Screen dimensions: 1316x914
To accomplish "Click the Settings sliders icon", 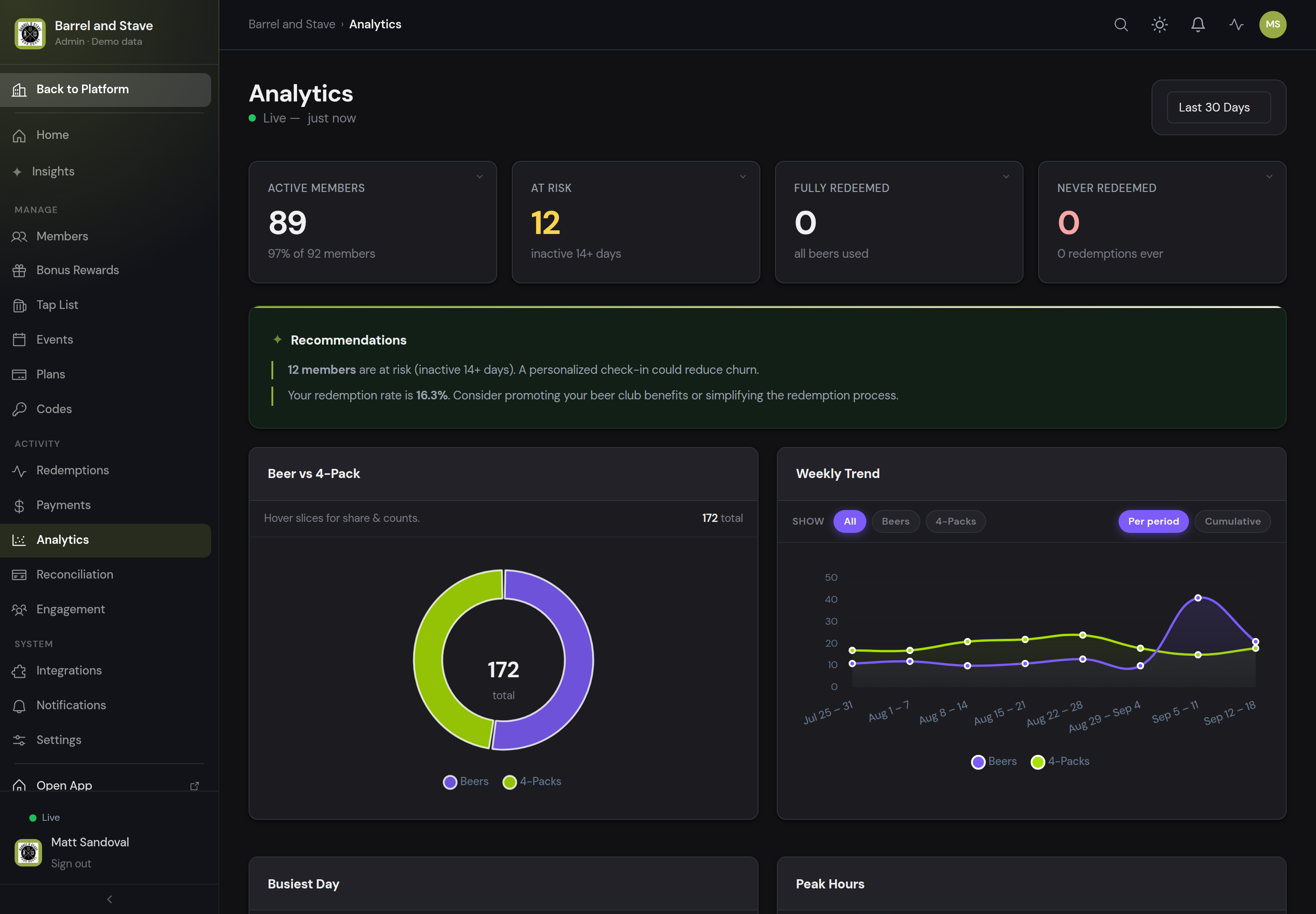I will 20,740.
